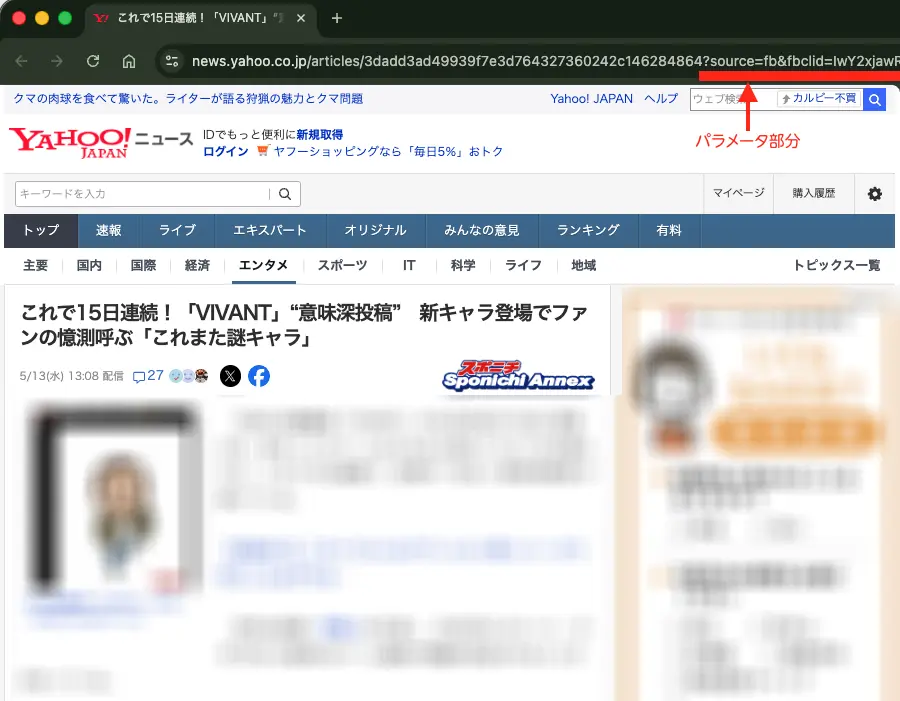Open the Yahoo! JAPAN top link
This screenshot has height=701, width=900.
click(x=591, y=99)
